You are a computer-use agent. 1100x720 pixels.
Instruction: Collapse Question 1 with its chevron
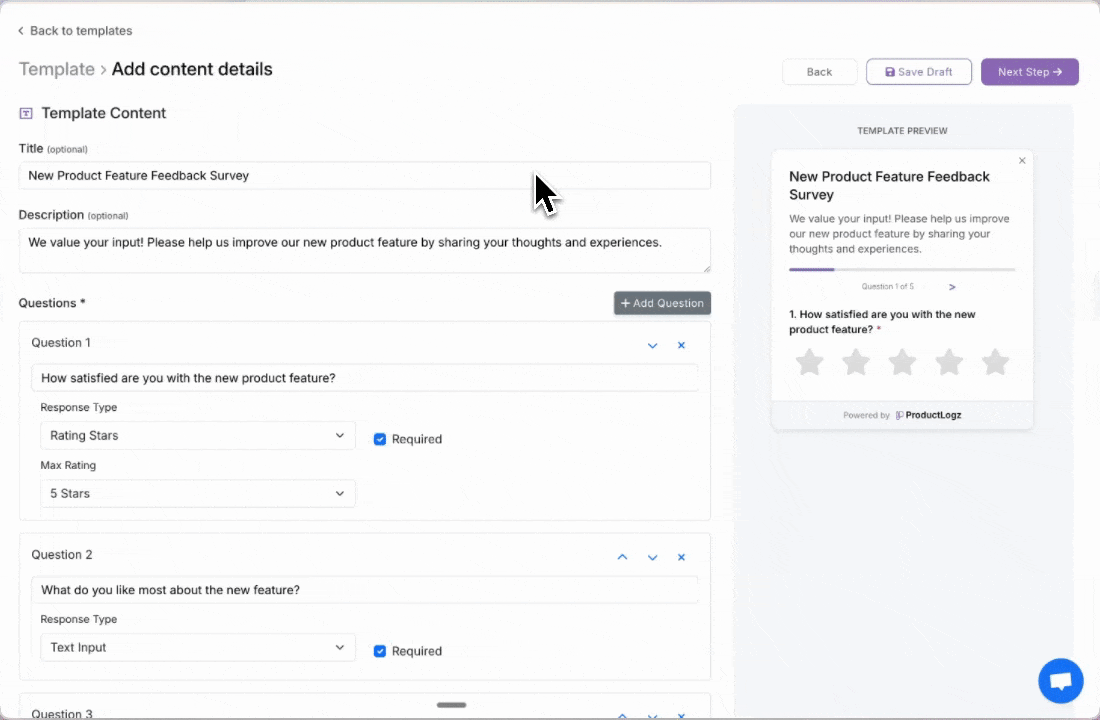coord(652,344)
